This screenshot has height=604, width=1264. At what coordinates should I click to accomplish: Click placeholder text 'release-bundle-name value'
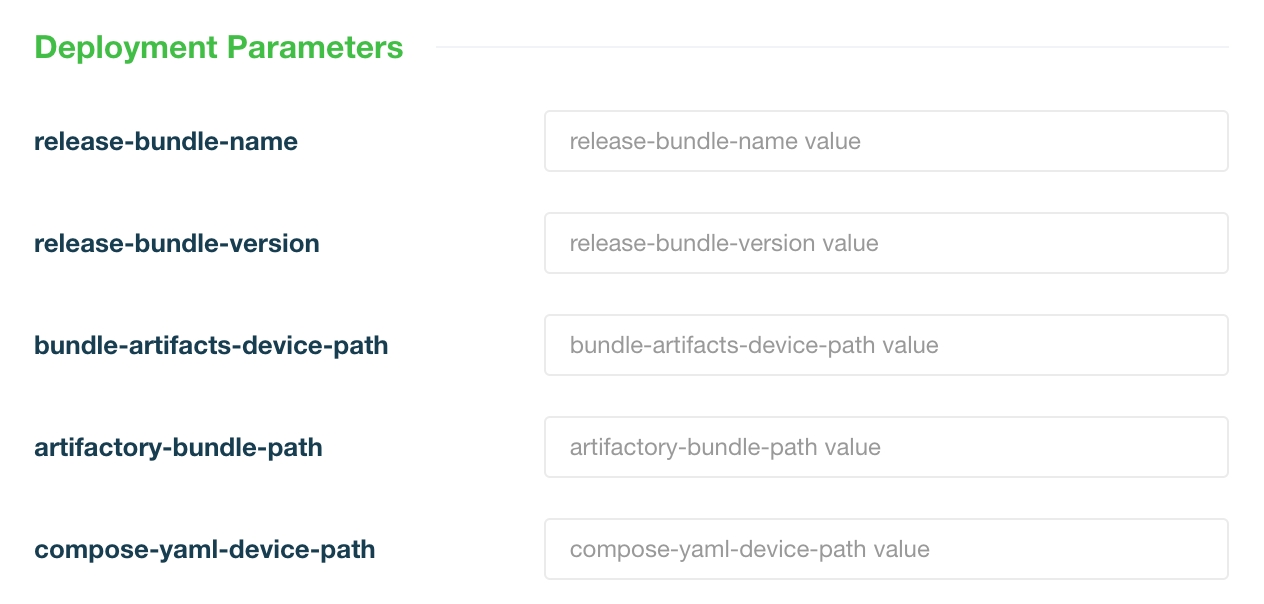[x=715, y=142]
